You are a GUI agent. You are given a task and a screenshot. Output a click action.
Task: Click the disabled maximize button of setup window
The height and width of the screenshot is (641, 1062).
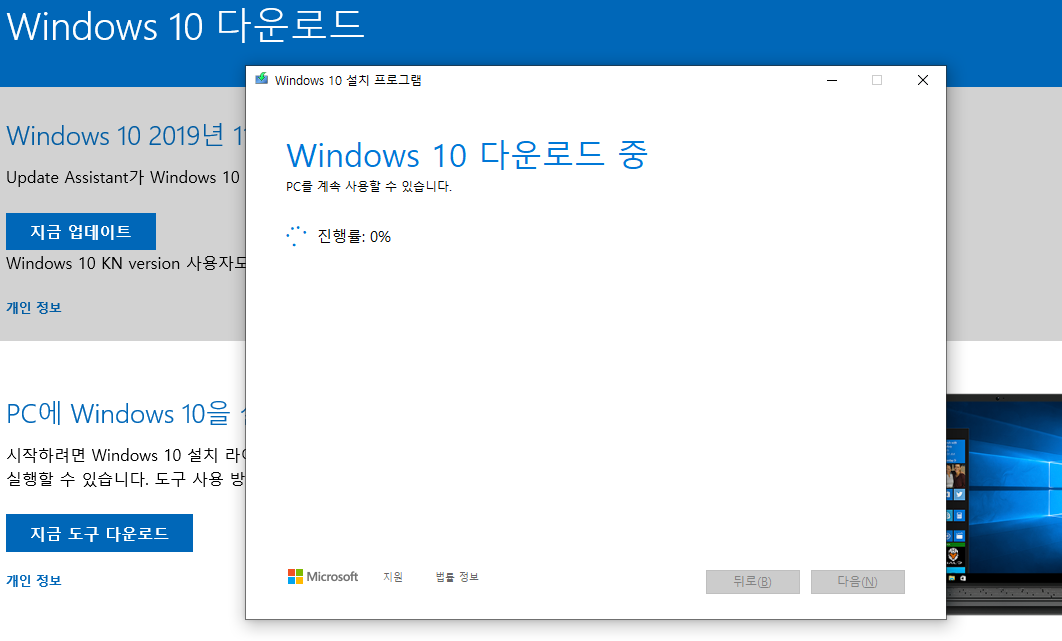coord(876,80)
